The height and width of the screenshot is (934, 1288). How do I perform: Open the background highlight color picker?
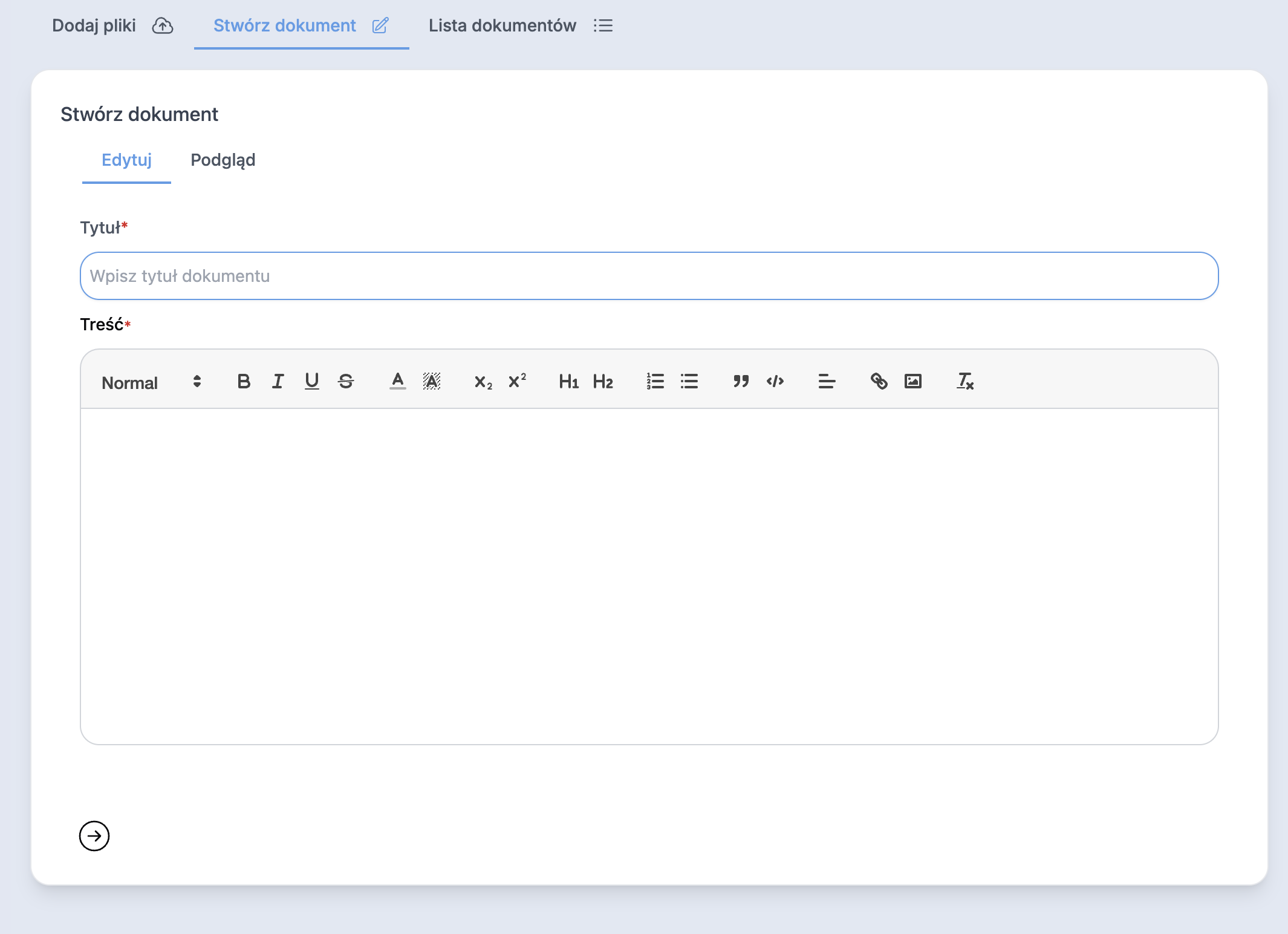[x=431, y=381]
